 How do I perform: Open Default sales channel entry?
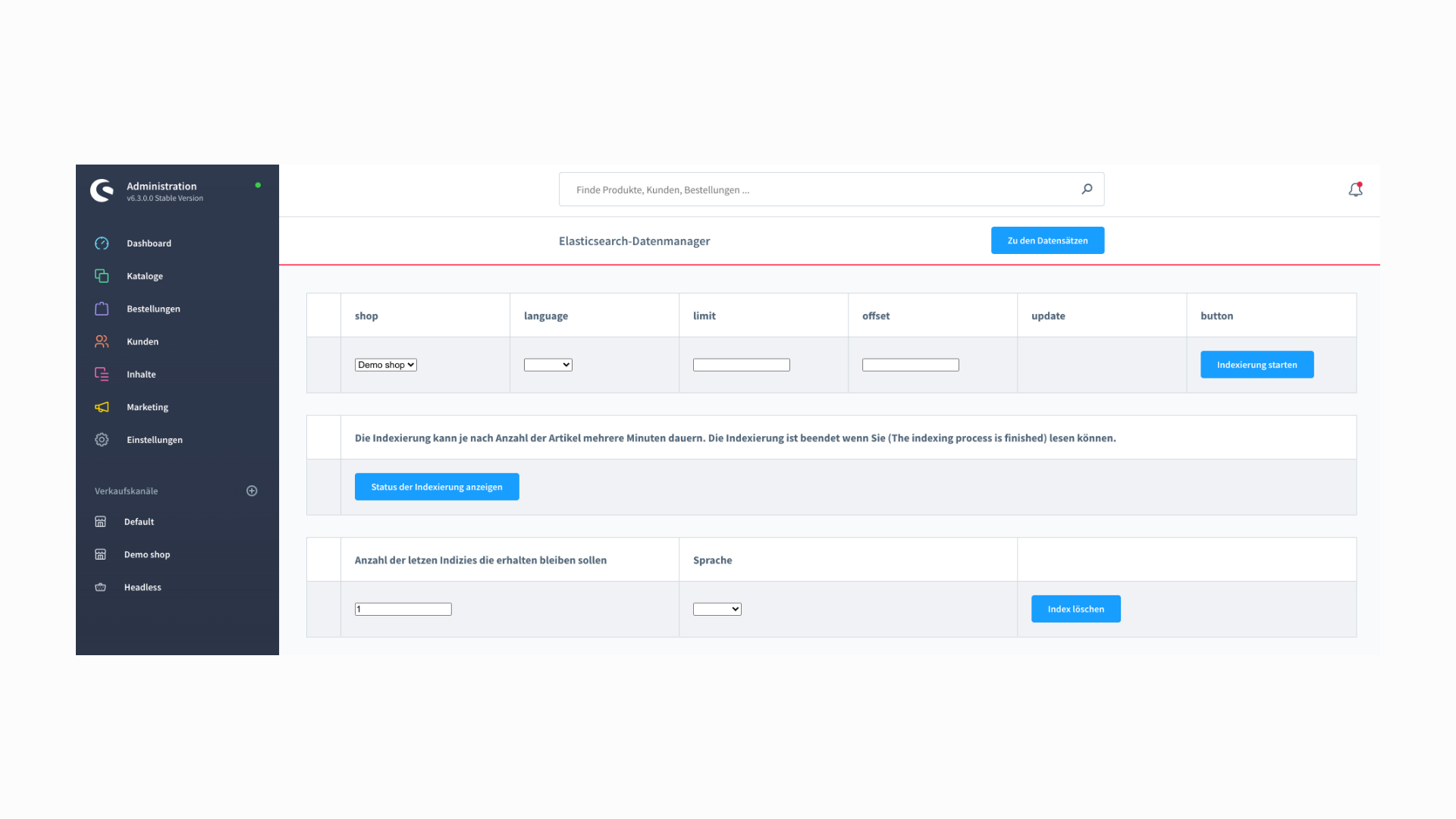[139, 522]
